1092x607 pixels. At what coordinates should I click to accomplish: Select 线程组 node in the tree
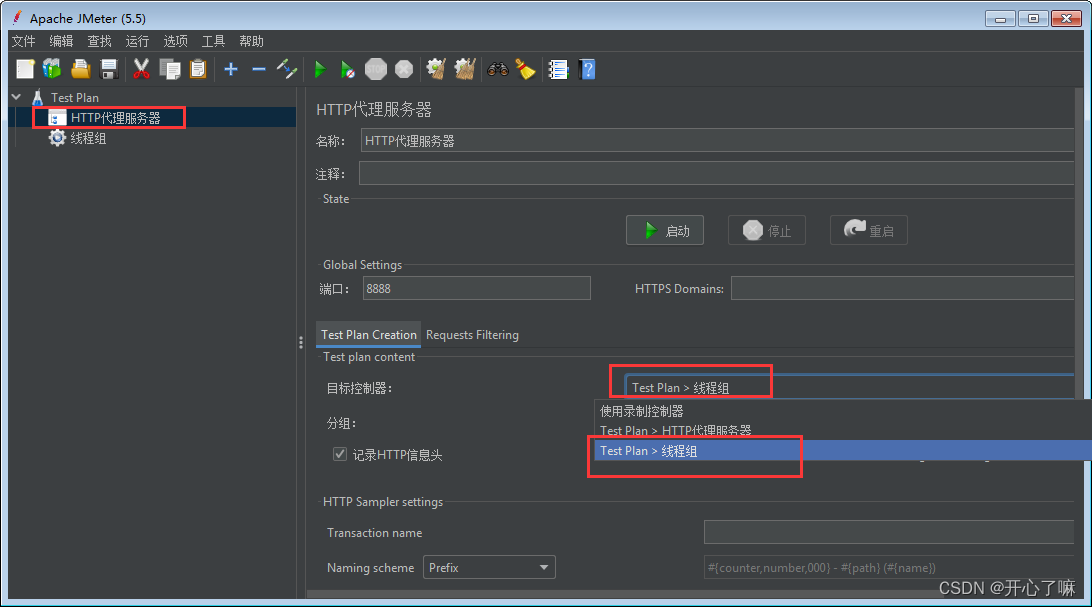88,138
